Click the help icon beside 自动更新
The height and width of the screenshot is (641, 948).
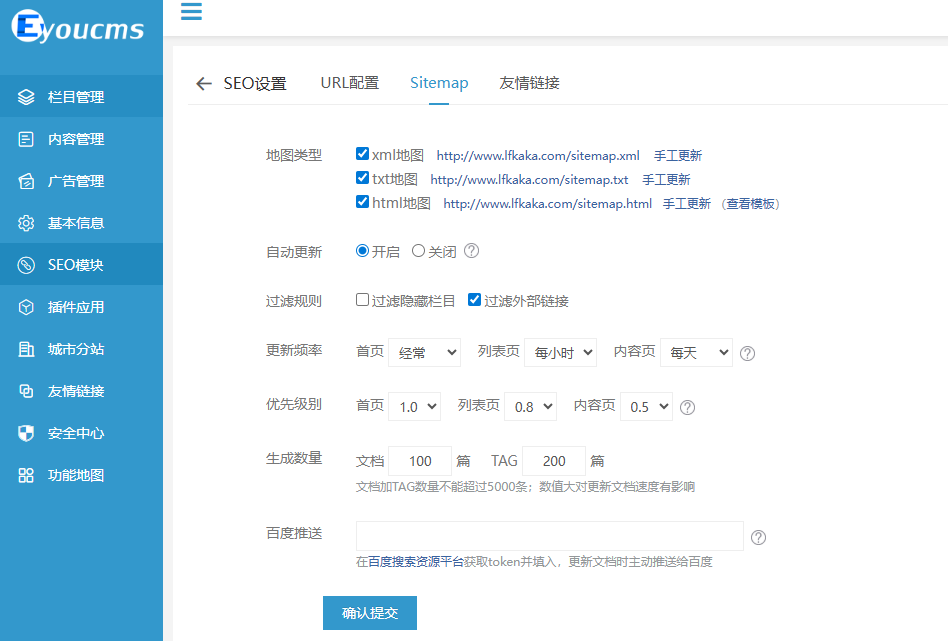pos(471,250)
